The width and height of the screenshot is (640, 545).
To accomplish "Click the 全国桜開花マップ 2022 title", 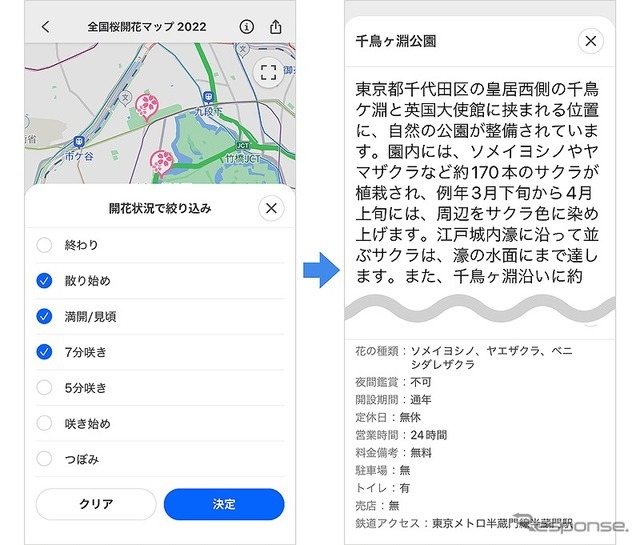I will [147, 27].
